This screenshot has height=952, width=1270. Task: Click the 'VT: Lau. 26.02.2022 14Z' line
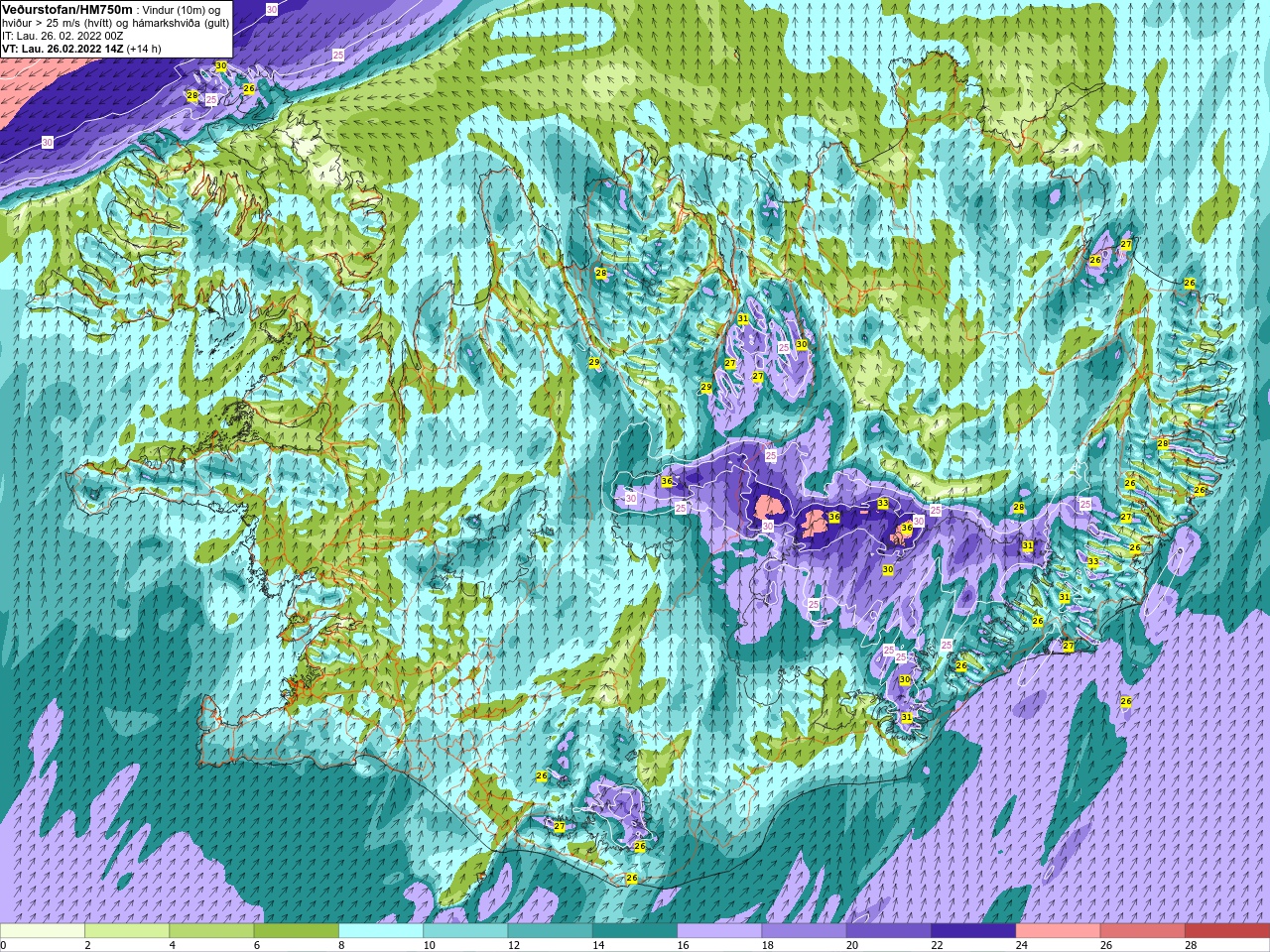[63, 49]
